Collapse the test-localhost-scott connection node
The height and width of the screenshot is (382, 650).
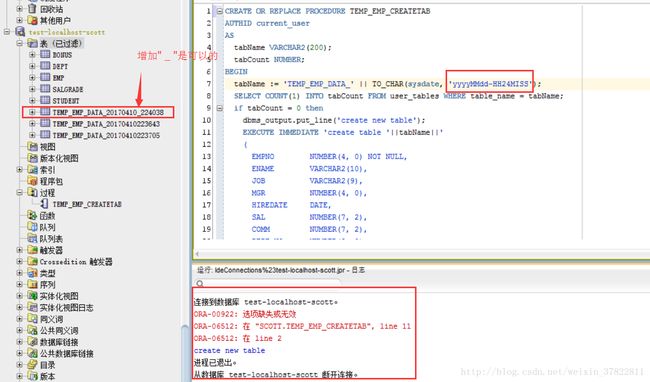coord(7,31)
